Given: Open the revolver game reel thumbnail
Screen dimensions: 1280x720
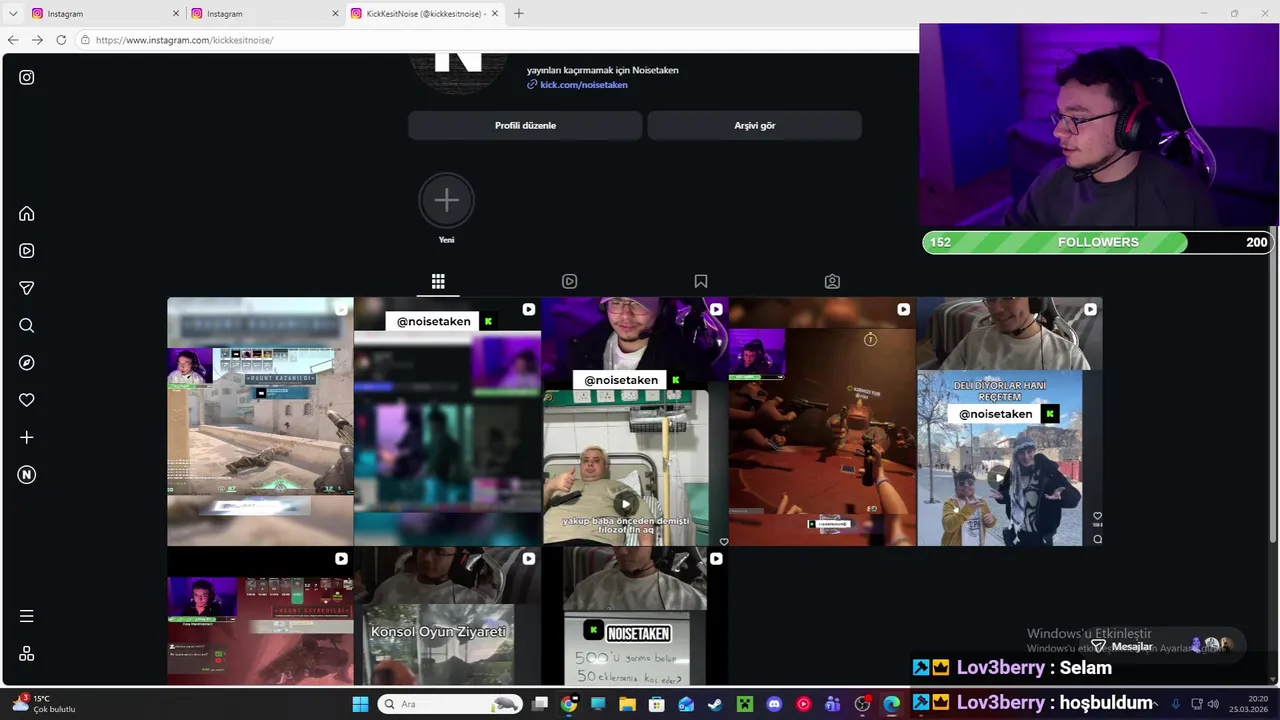Looking at the screenshot, I should coord(822,421).
